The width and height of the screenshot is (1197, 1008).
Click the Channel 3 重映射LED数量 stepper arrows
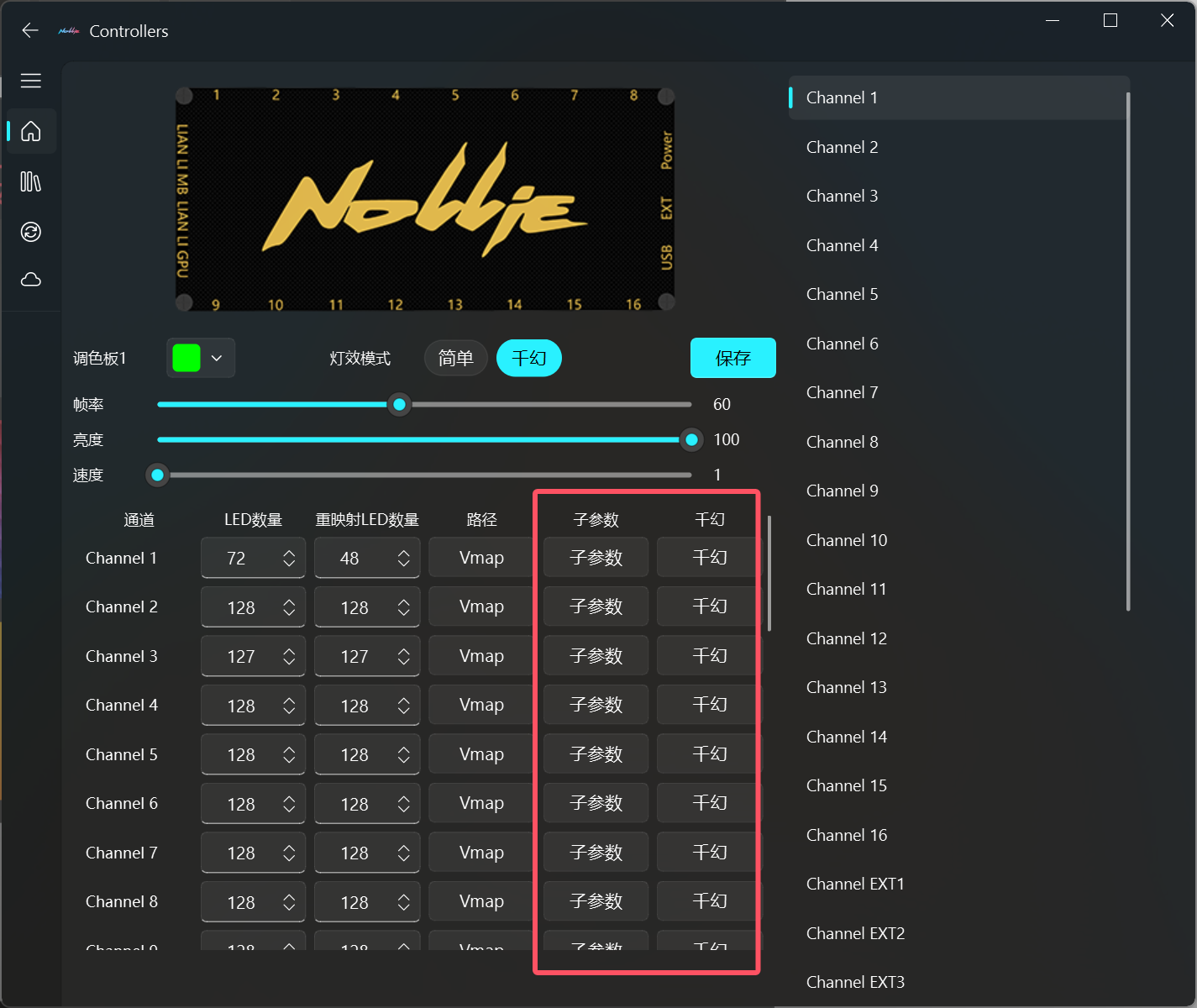click(x=404, y=657)
